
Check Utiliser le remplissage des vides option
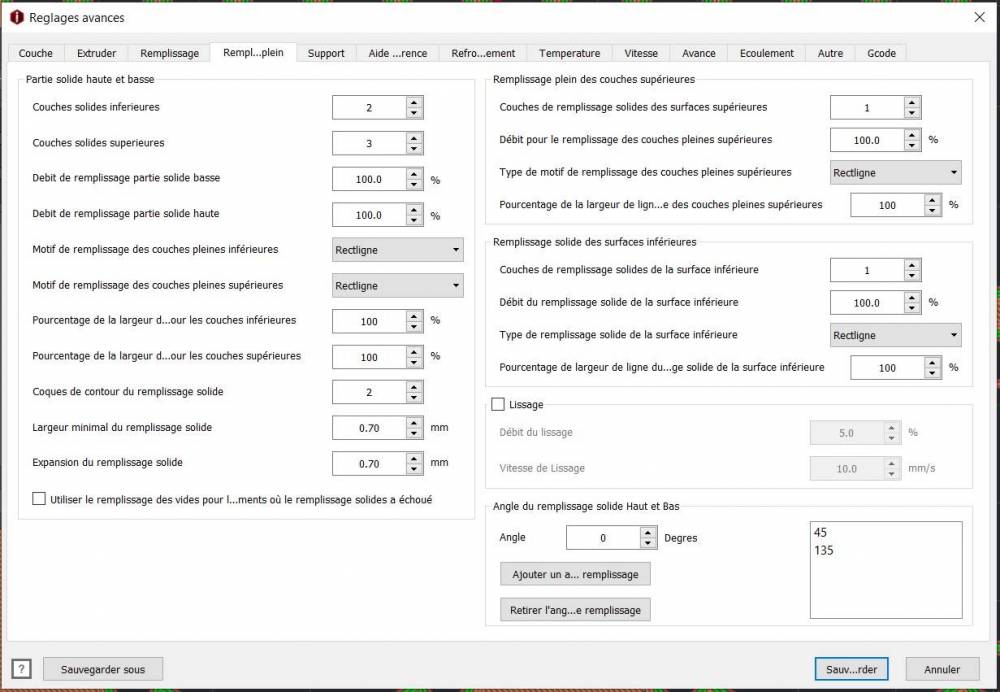(39, 499)
